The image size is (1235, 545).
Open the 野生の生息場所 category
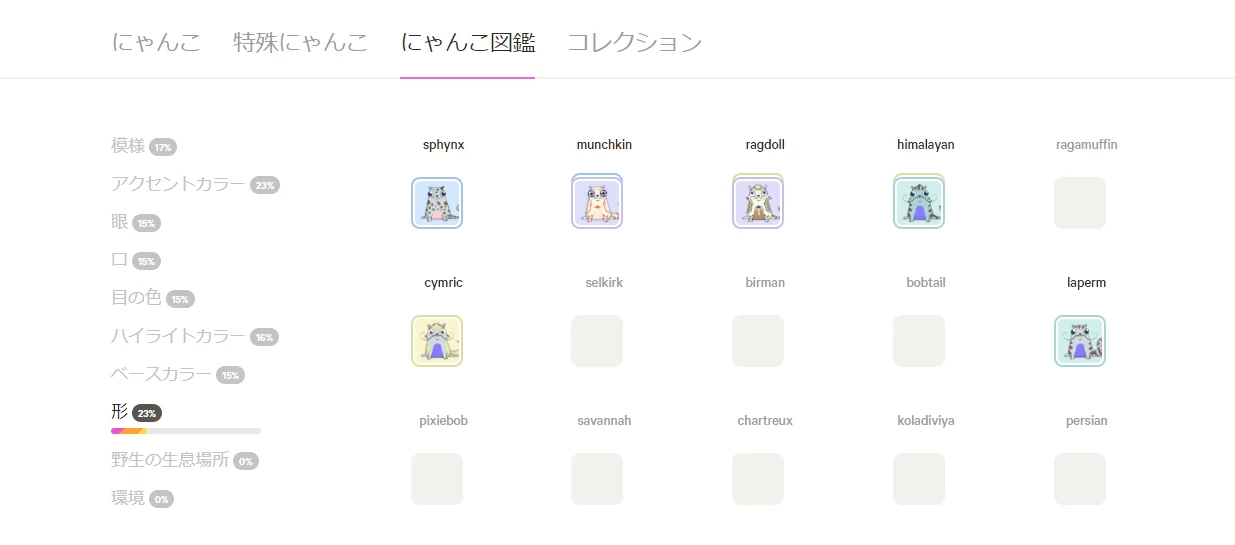(x=170, y=460)
